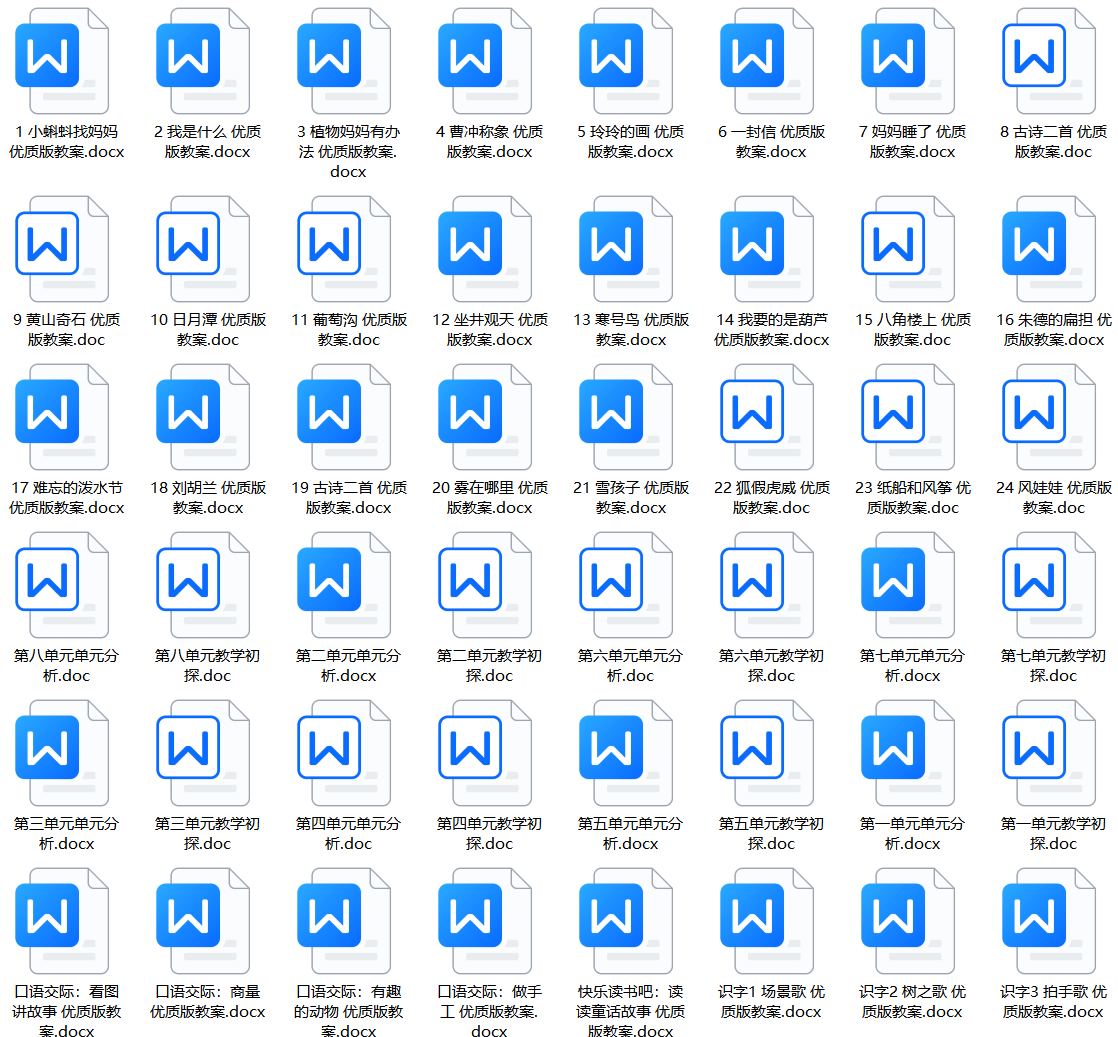
Task: Click the '16 朱德的扁担' document icon
Action: tap(1050, 250)
